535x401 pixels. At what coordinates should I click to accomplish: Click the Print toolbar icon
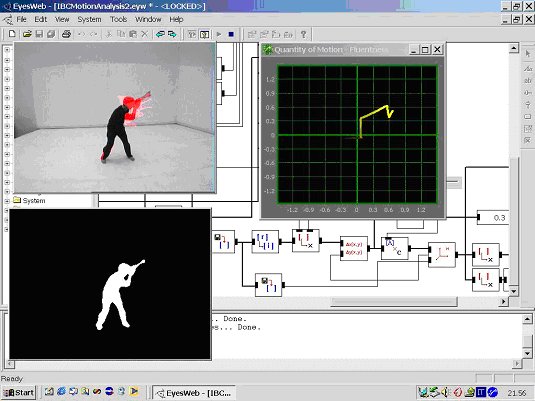tap(66, 34)
